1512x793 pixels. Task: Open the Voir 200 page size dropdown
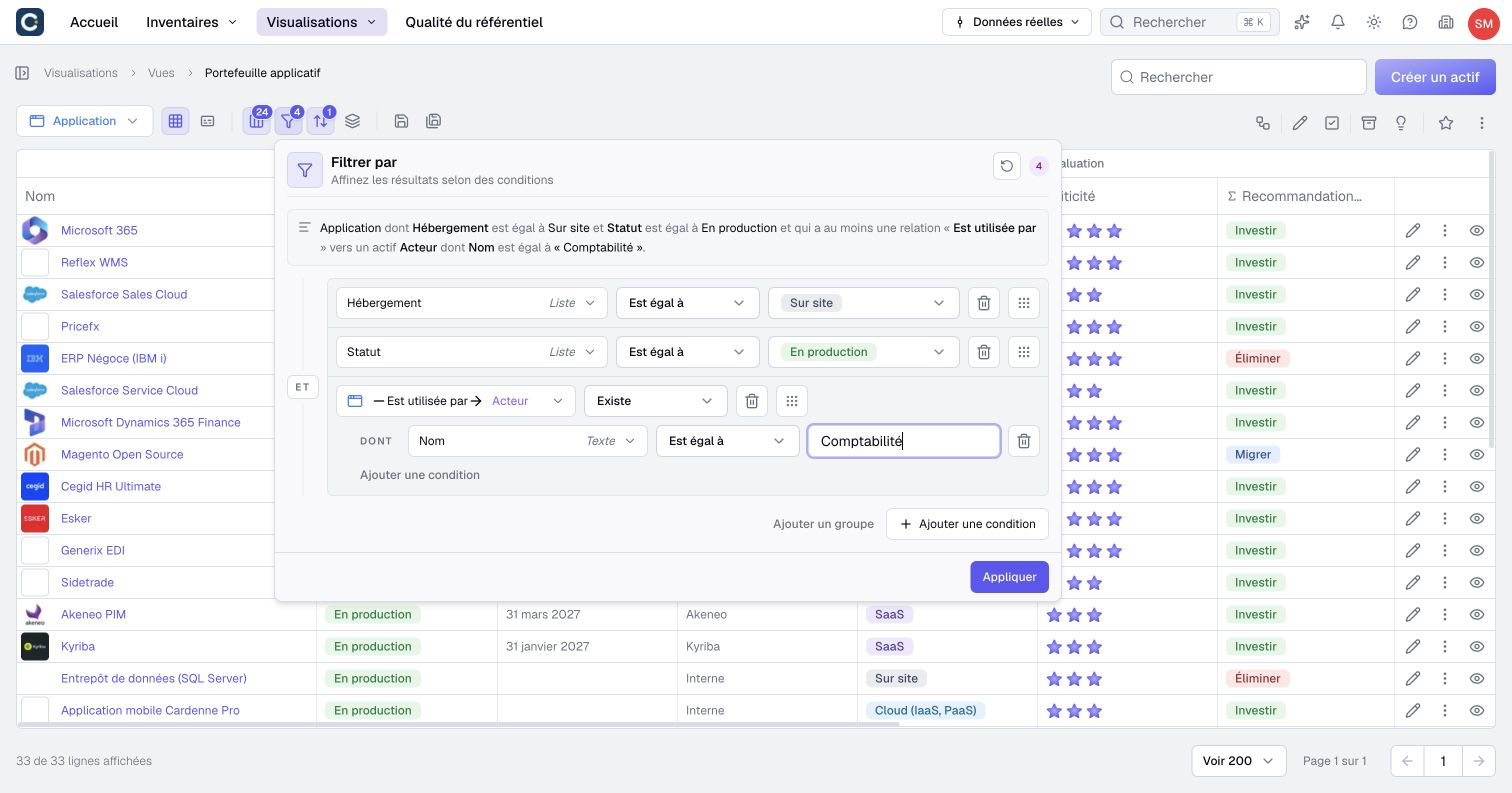click(x=1238, y=761)
